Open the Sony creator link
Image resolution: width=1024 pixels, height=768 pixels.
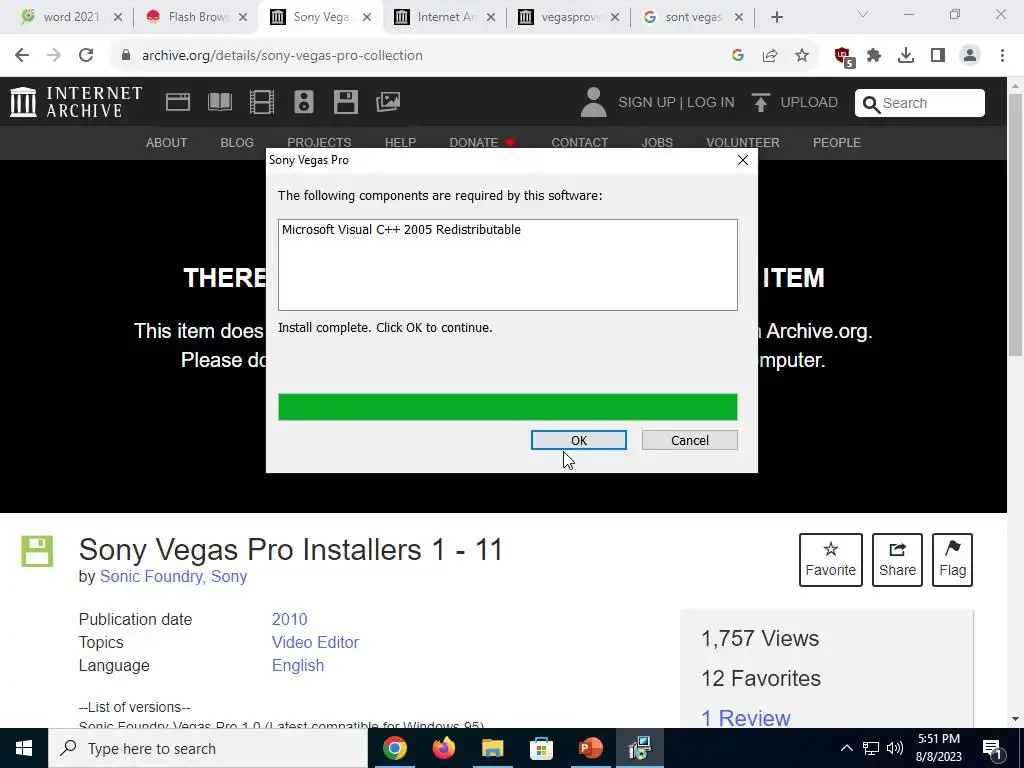point(229,577)
